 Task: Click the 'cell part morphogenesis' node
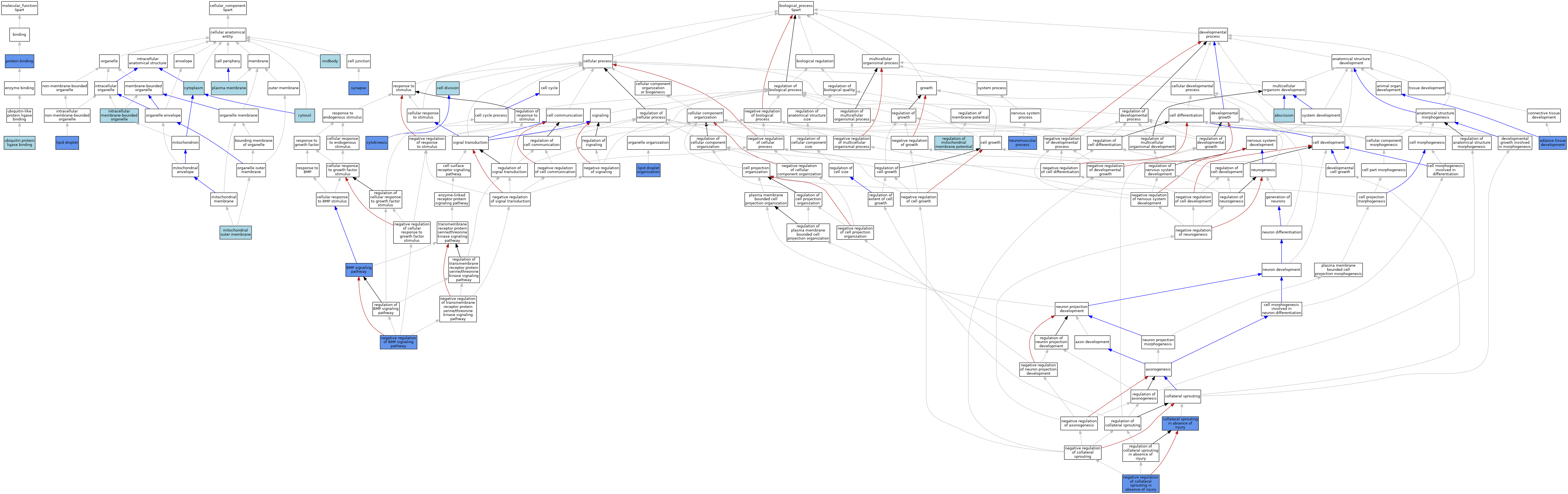1383,170
